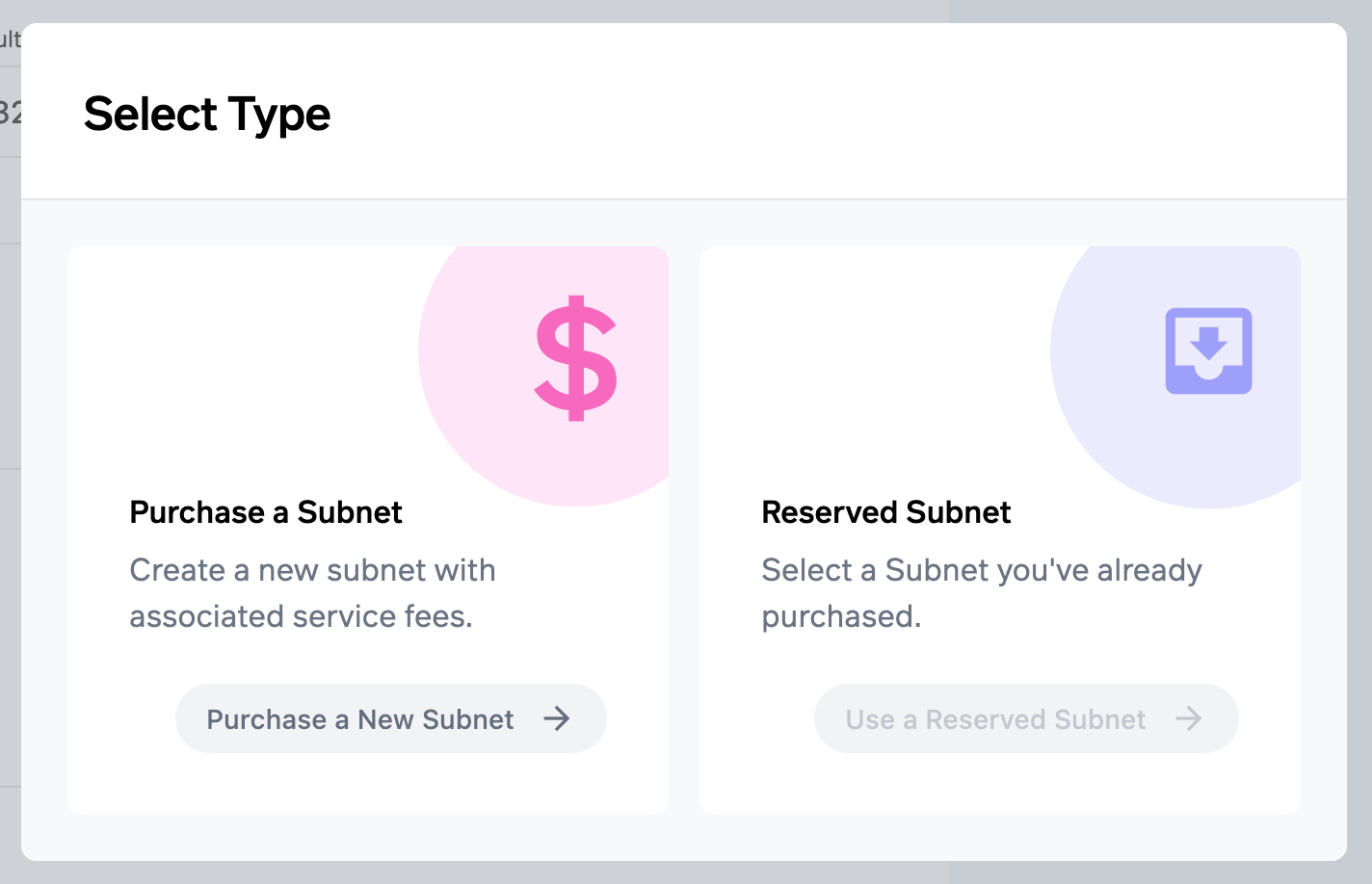Click the arrow beside Use a Reserved Subnet
The width and height of the screenshot is (1372, 884).
(1188, 718)
